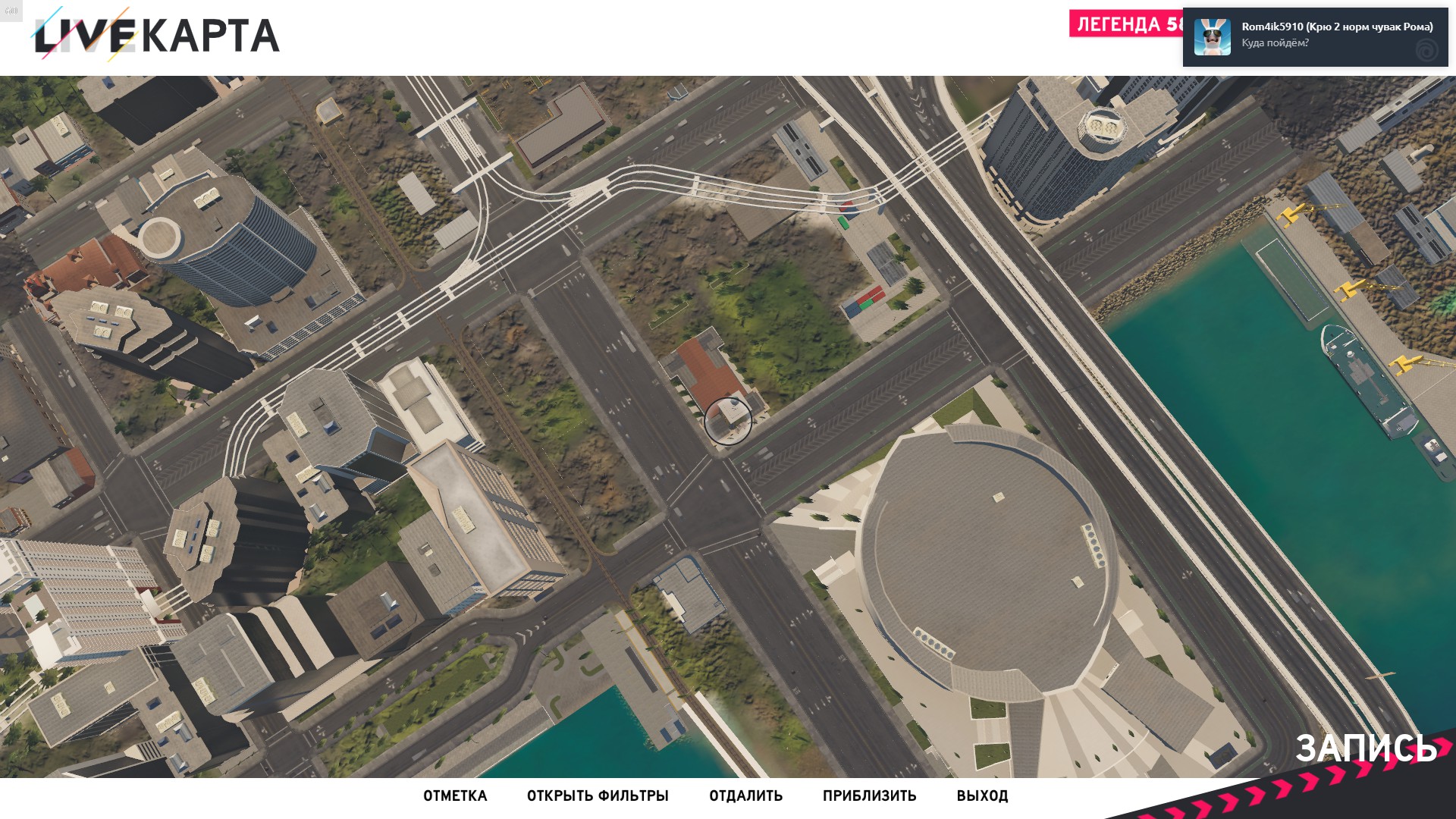Click the ОТМЕТКА button
This screenshot has width=1456, height=819.
pyautogui.click(x=455, y=795)
